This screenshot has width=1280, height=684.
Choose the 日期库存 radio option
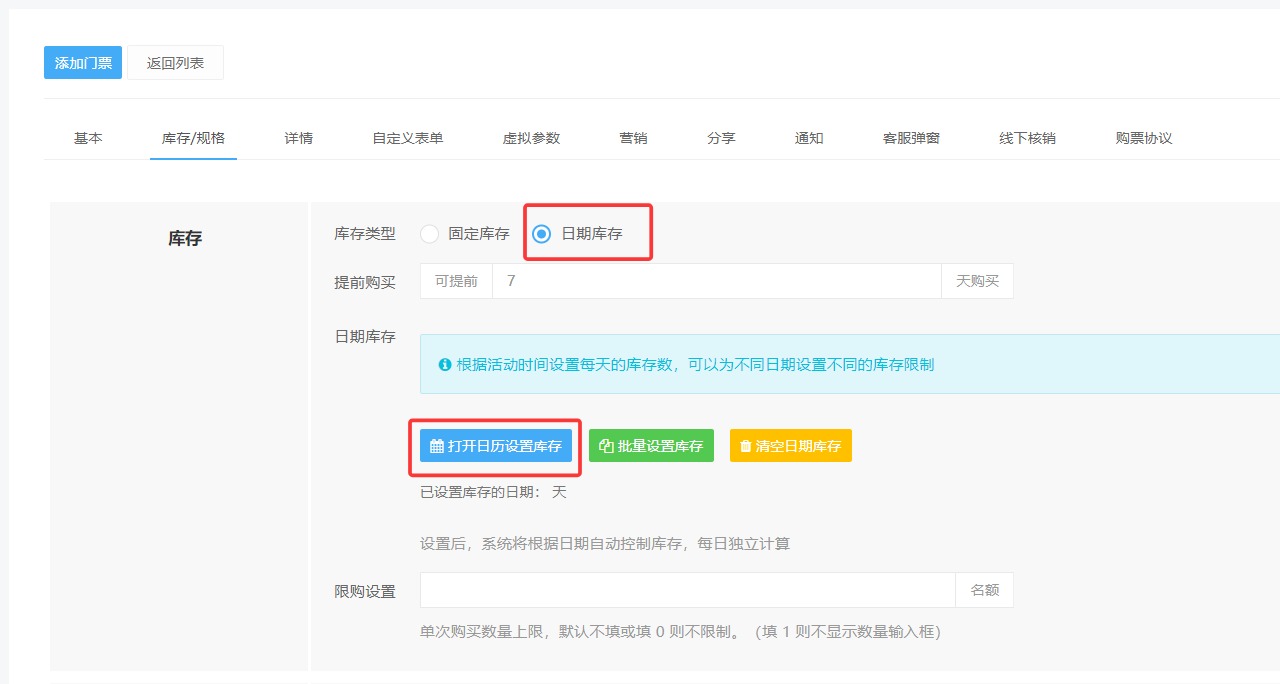click(542, 234)
